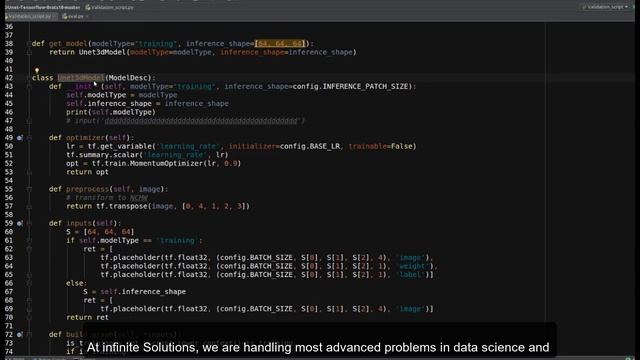Click the intention light bulb above the class line
This screenshot has height=360, width=640.
[37, 71]
